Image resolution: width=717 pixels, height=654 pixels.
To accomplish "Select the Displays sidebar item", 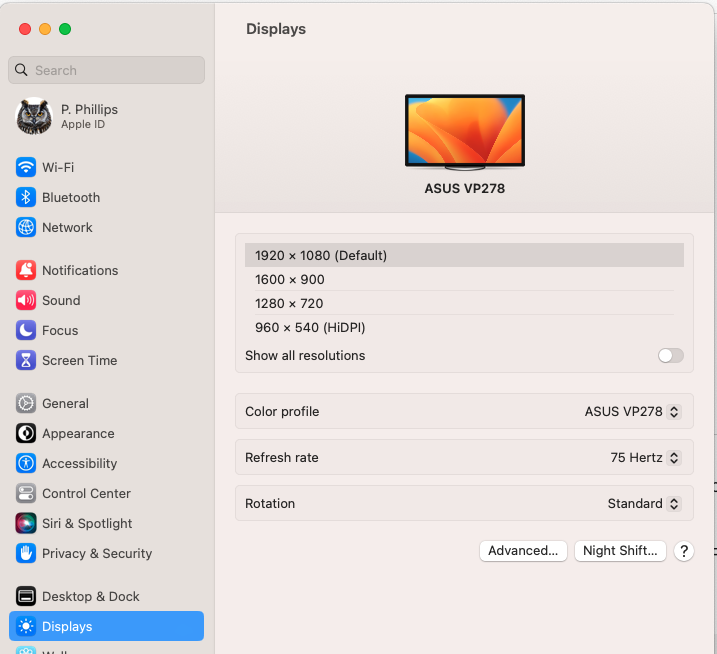I will 107,626.
